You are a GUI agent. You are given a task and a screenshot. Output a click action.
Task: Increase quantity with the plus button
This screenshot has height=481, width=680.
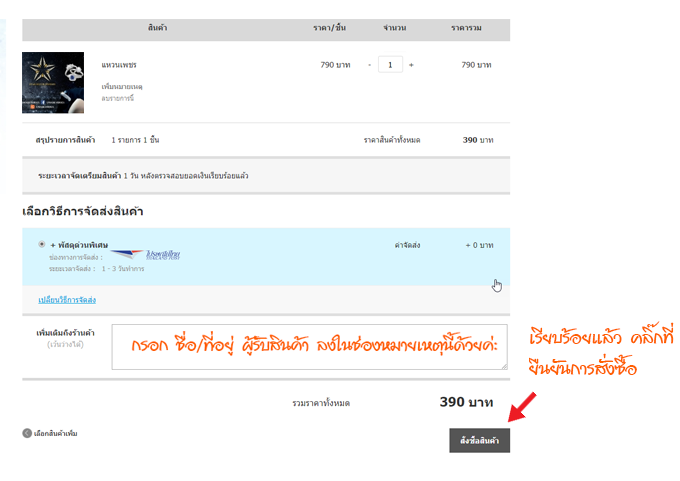coord(411,65)
